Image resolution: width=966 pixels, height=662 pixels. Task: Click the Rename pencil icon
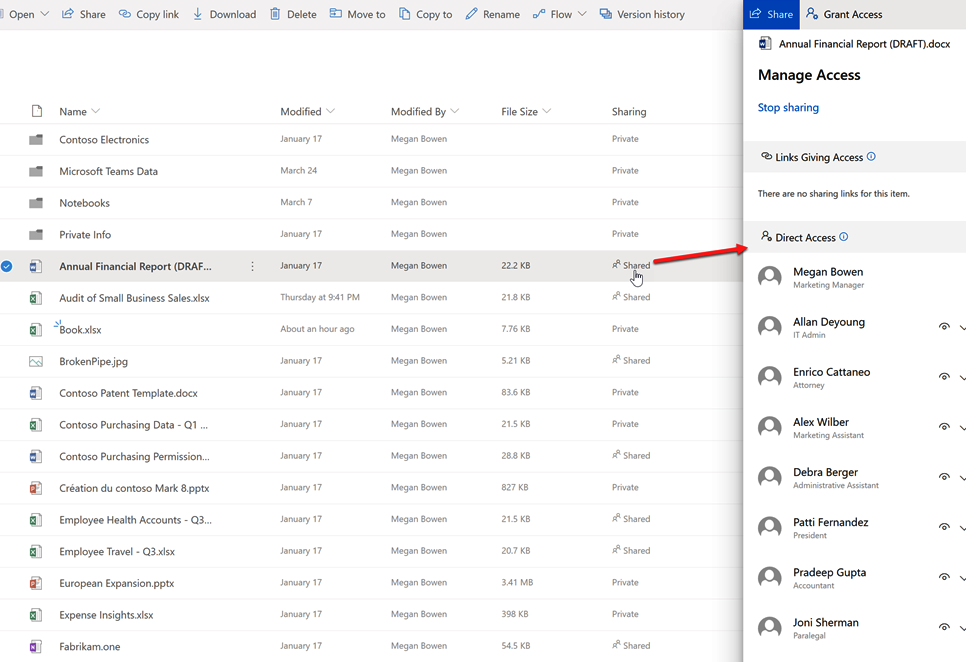click(x=471, y=14)
